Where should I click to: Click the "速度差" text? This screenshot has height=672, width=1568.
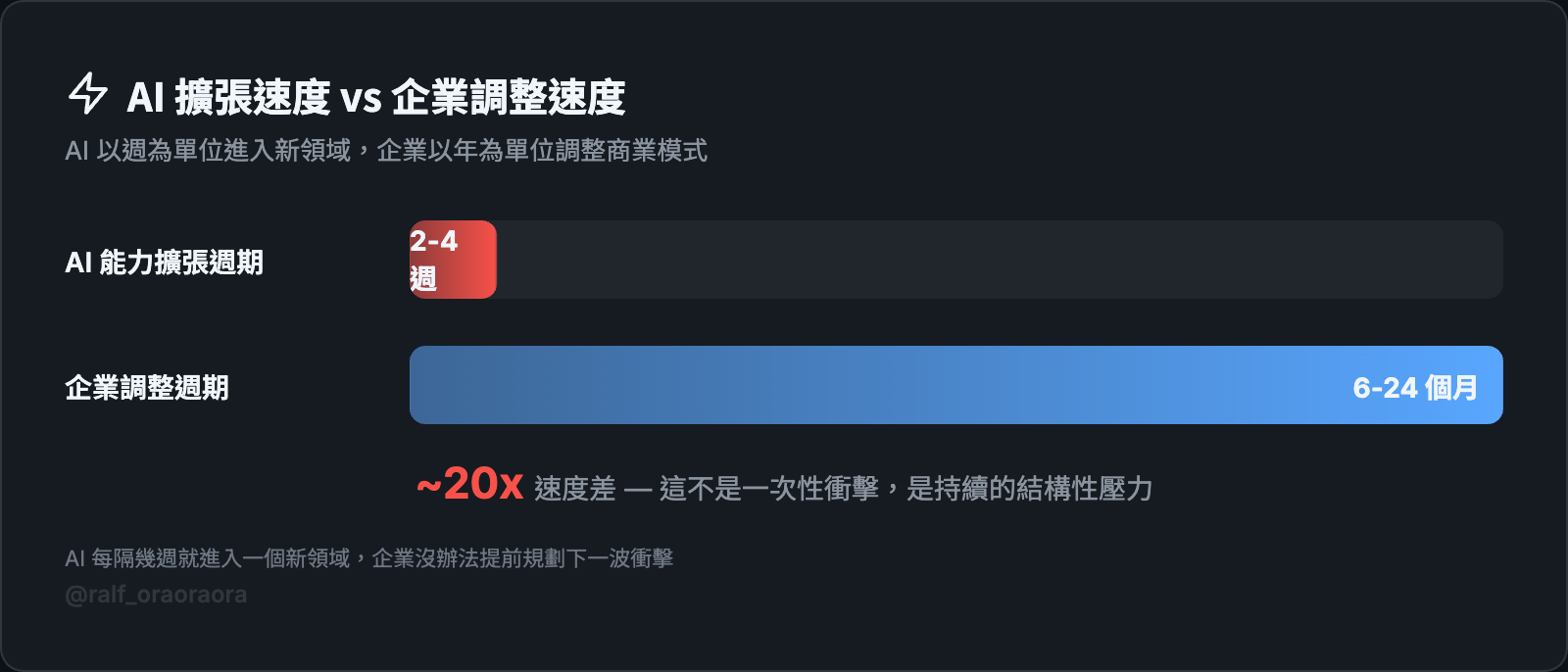click(x=575, y=488)
